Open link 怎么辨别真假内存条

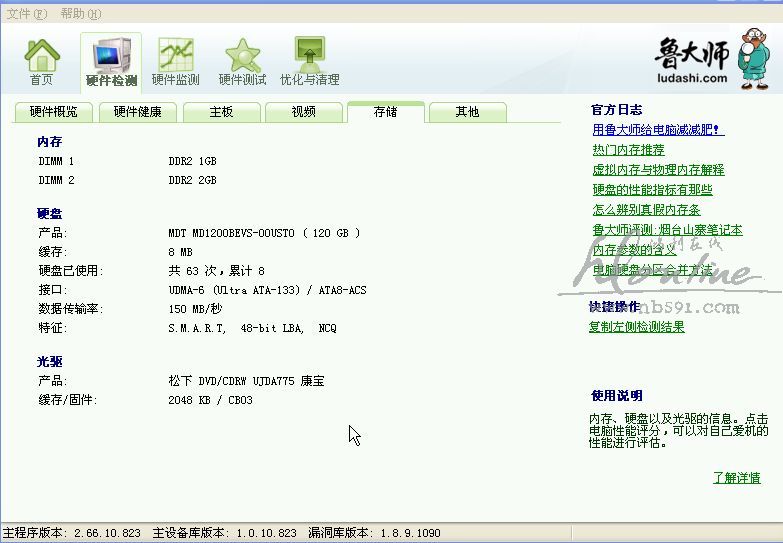[645, 210]
